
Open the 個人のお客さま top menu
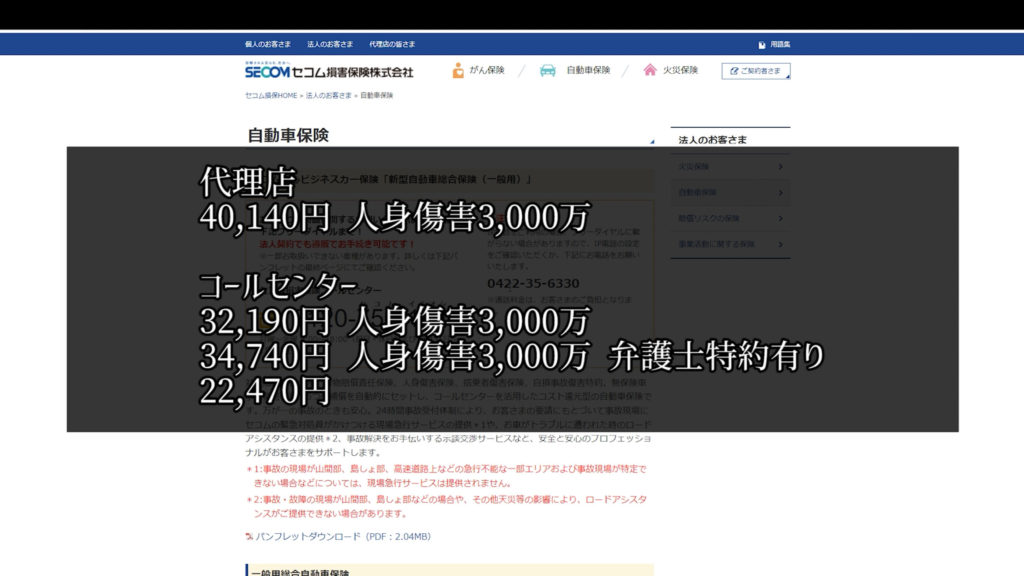click(268, 45)
